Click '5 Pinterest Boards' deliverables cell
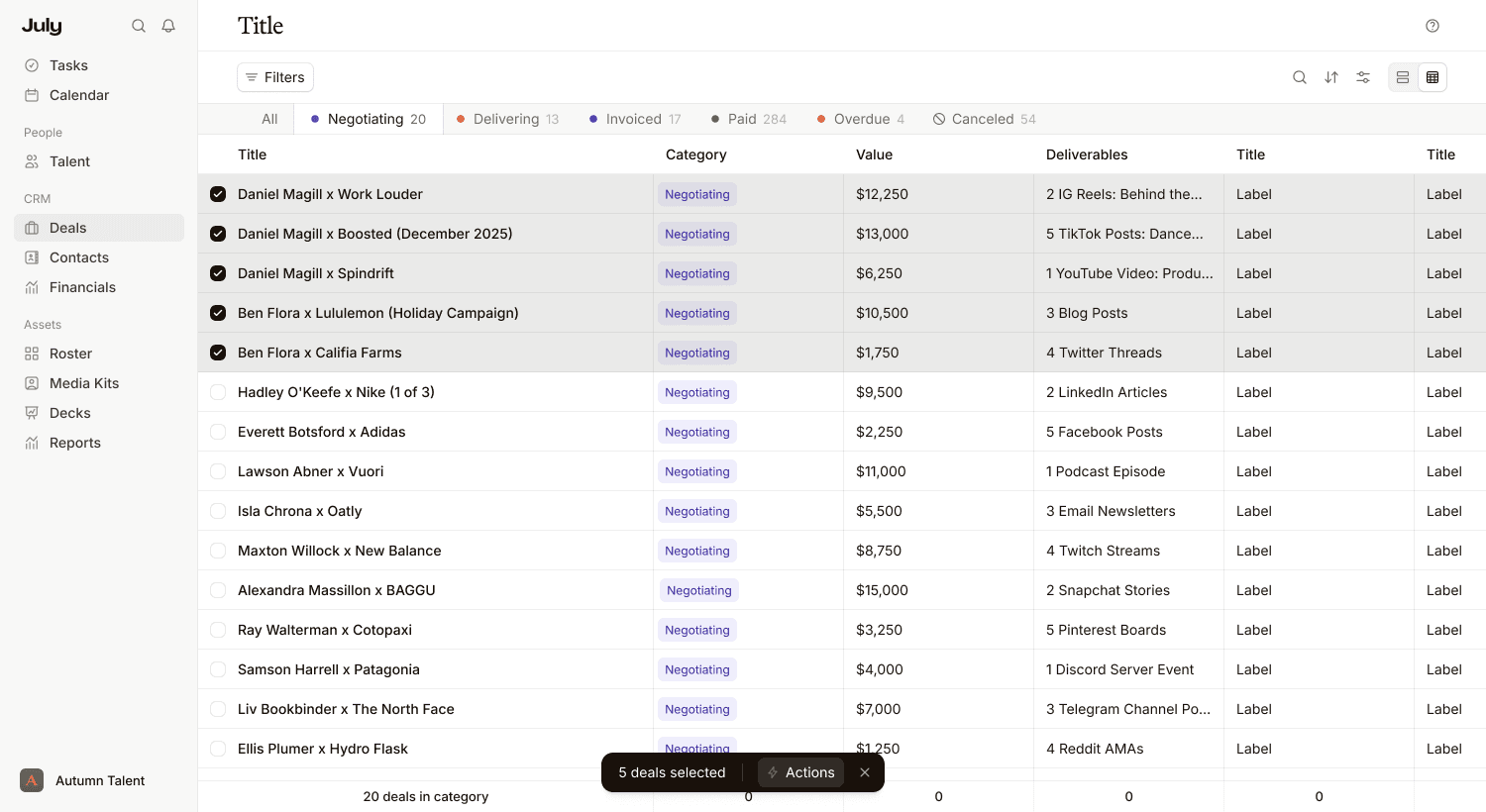1486x812 pixels. click(x=1106, y=630)
